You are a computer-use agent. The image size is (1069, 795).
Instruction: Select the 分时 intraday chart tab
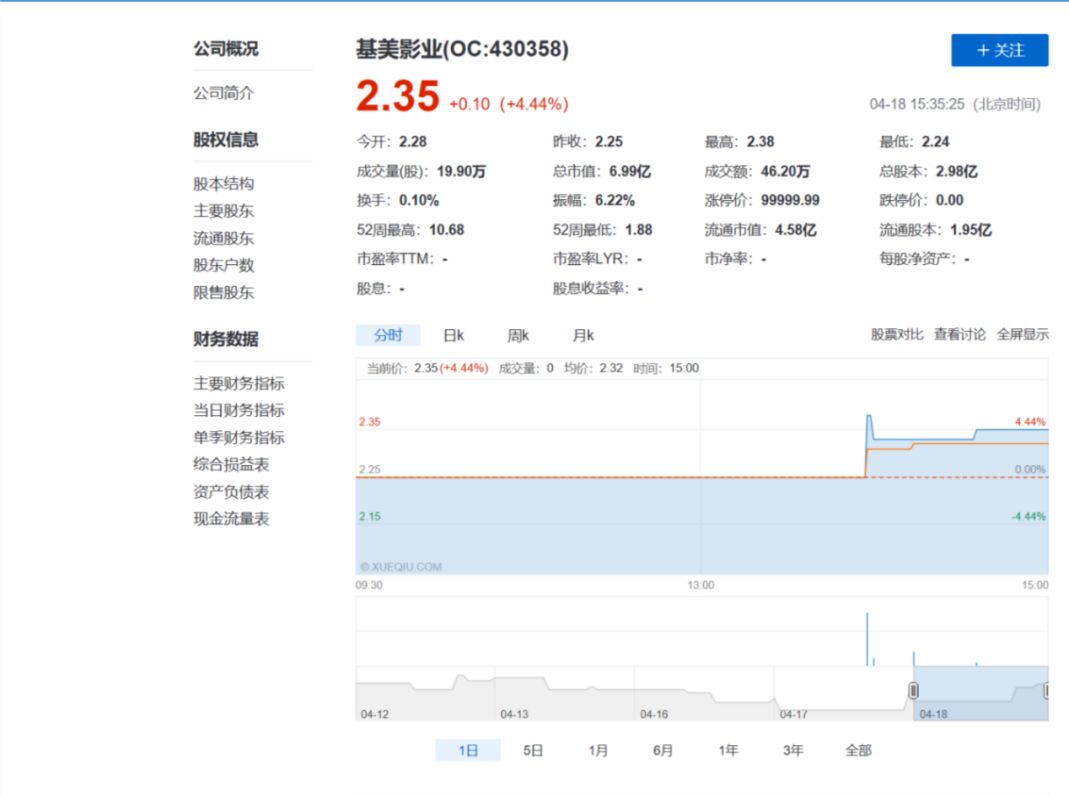click(x=388, y=335)
